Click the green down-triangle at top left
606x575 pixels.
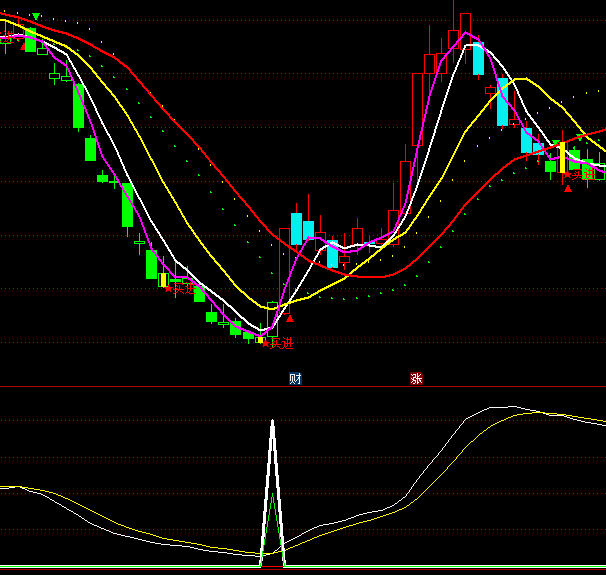point(36,17)
